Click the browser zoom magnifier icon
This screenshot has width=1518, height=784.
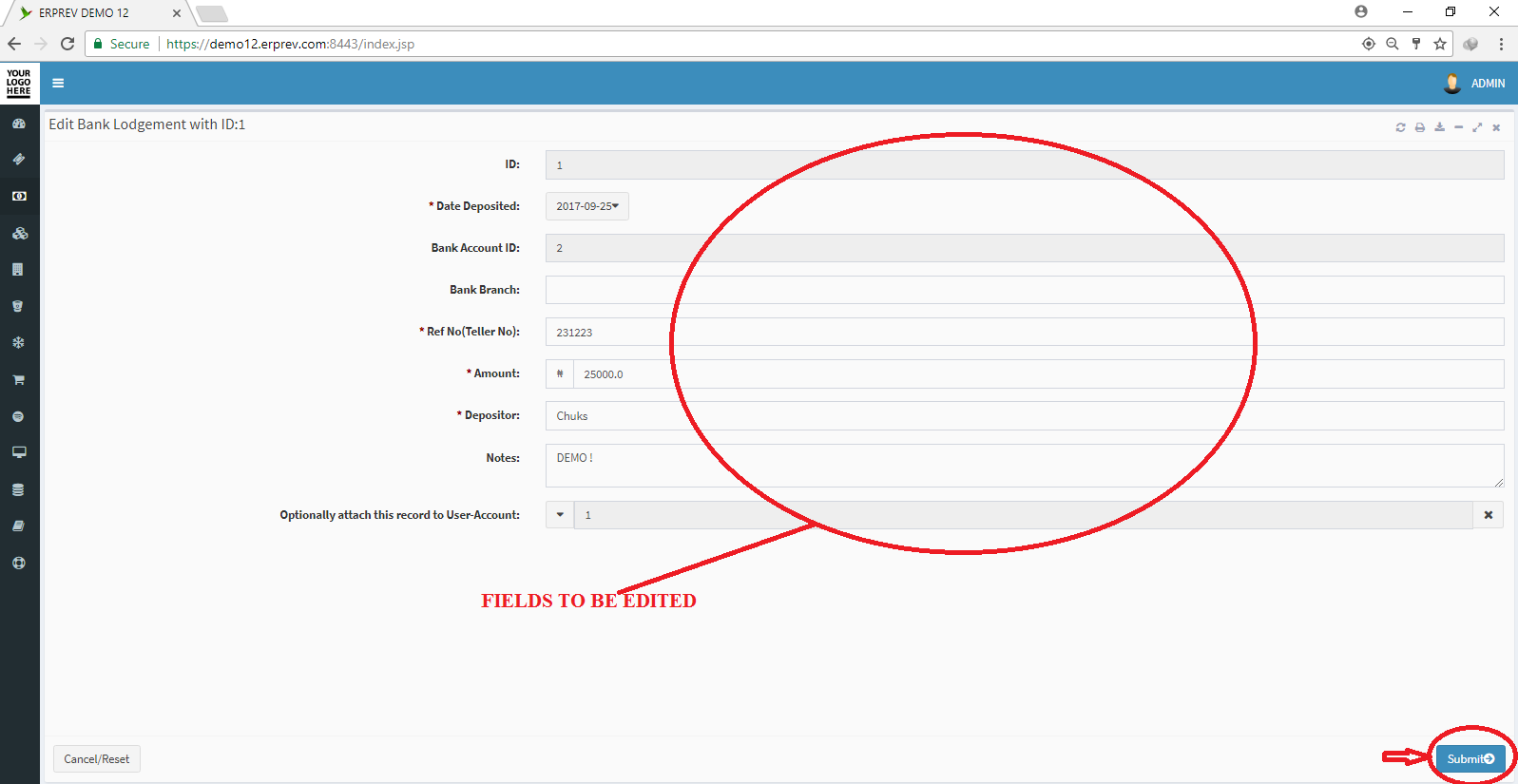pyautogui.click(x=1393, y=44)
